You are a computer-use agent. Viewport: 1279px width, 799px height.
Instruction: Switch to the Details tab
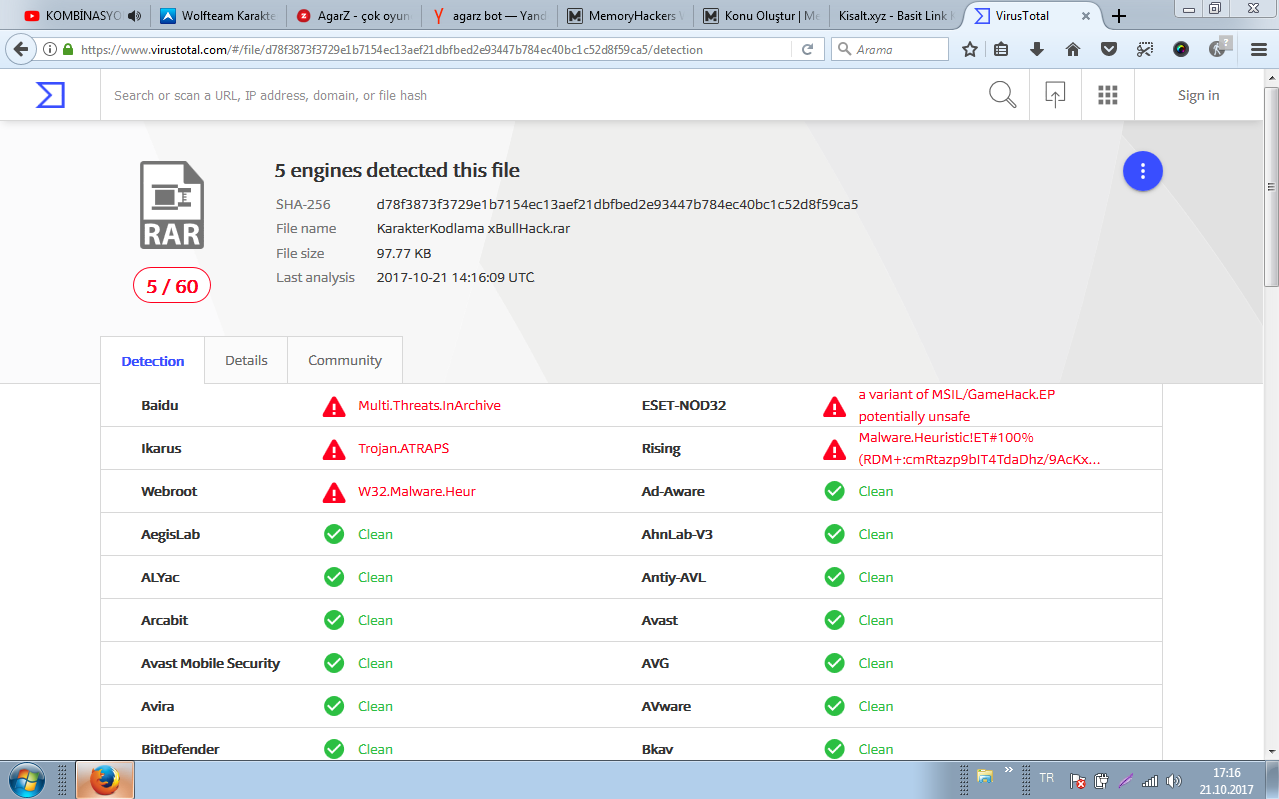[x=246, y=360]
